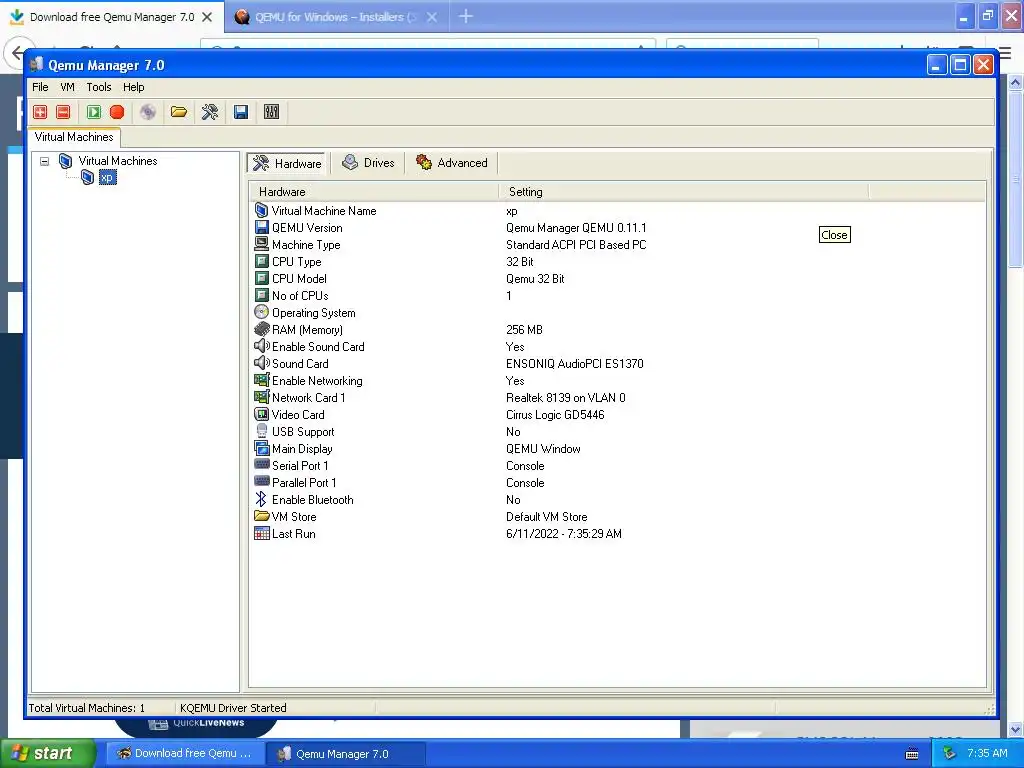Click the Serial Port 1 connector icon
This screenshot has width=1024, height=768.
pyautogui.click(x=261, y=465)
